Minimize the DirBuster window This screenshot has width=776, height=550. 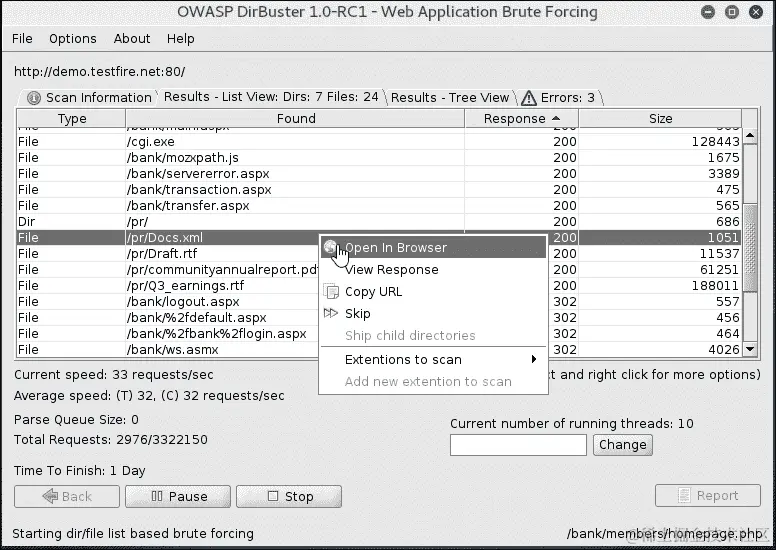708,12
